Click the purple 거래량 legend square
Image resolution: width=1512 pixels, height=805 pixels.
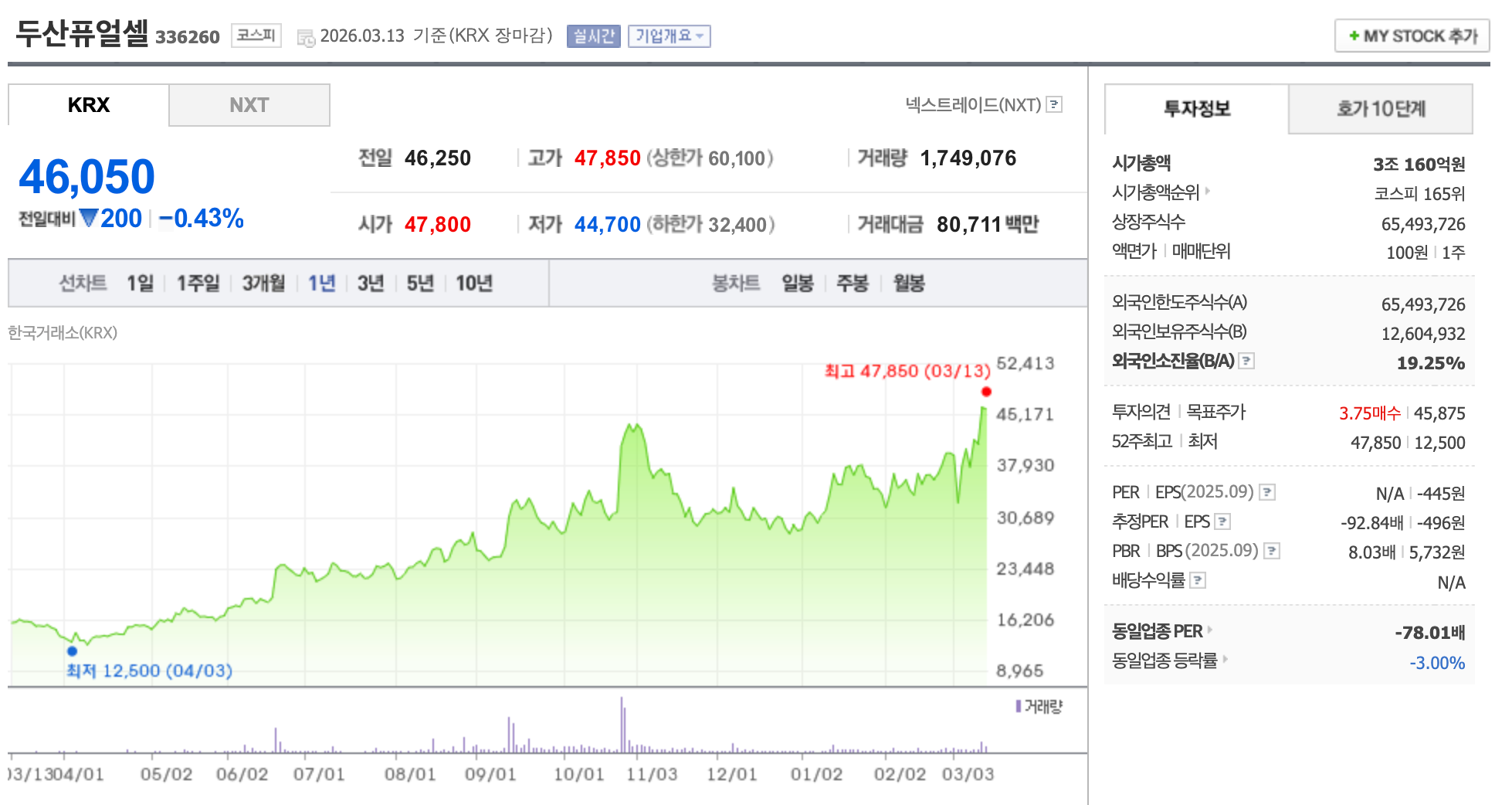[1019, 706]
